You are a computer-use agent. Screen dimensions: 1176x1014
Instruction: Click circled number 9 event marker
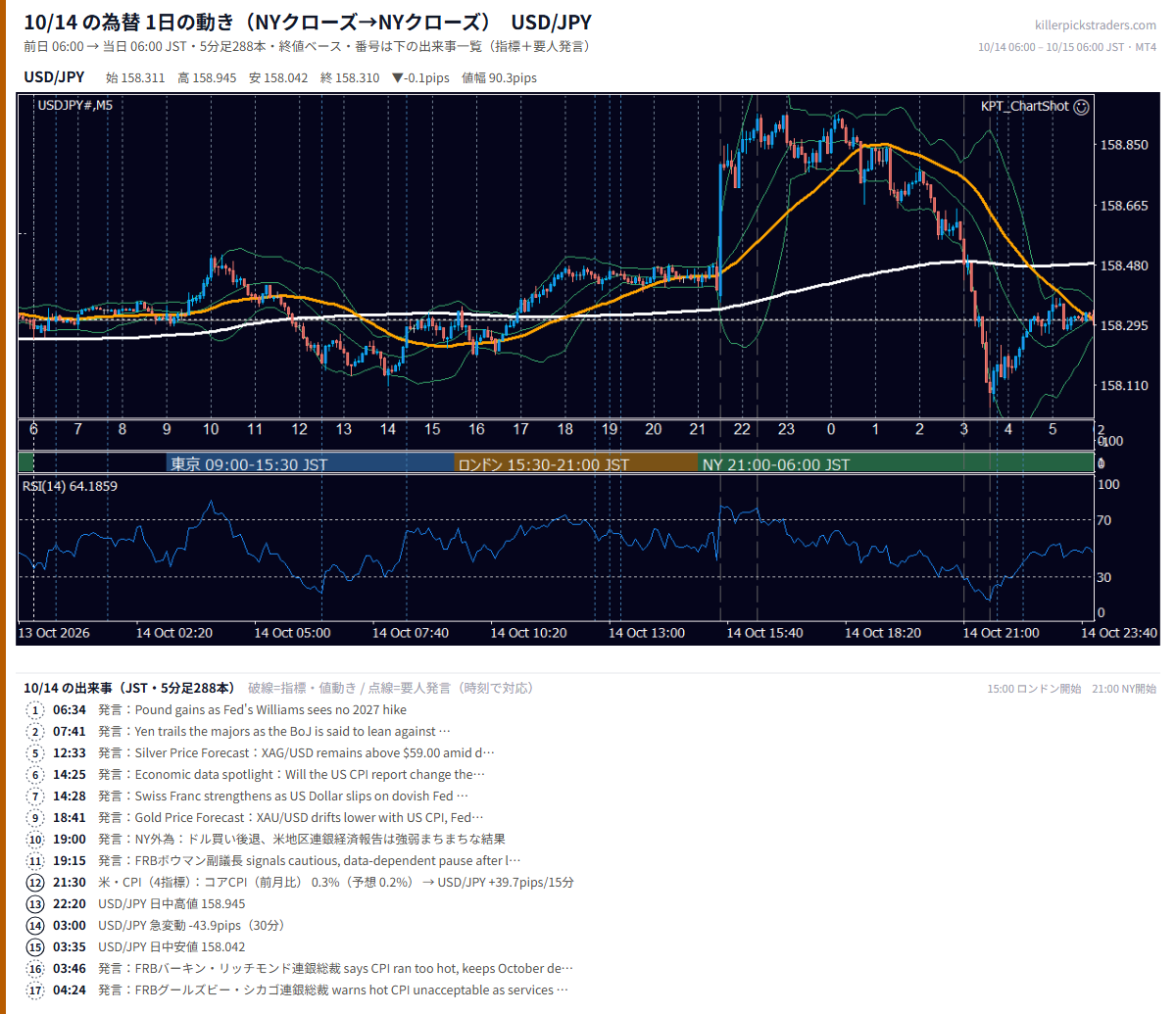[36, 818]
